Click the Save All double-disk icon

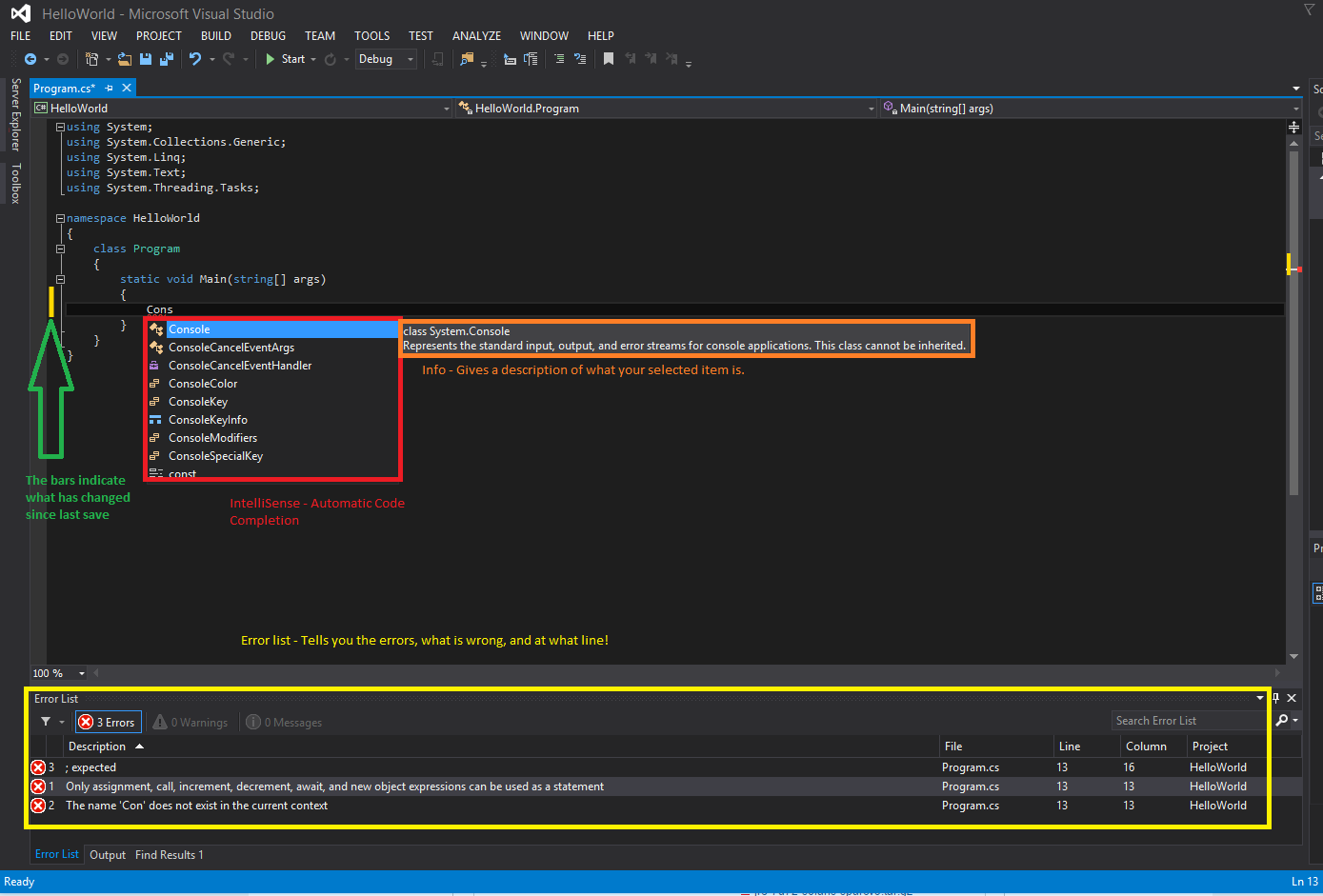pyautogui.click(x=167, y=59)
